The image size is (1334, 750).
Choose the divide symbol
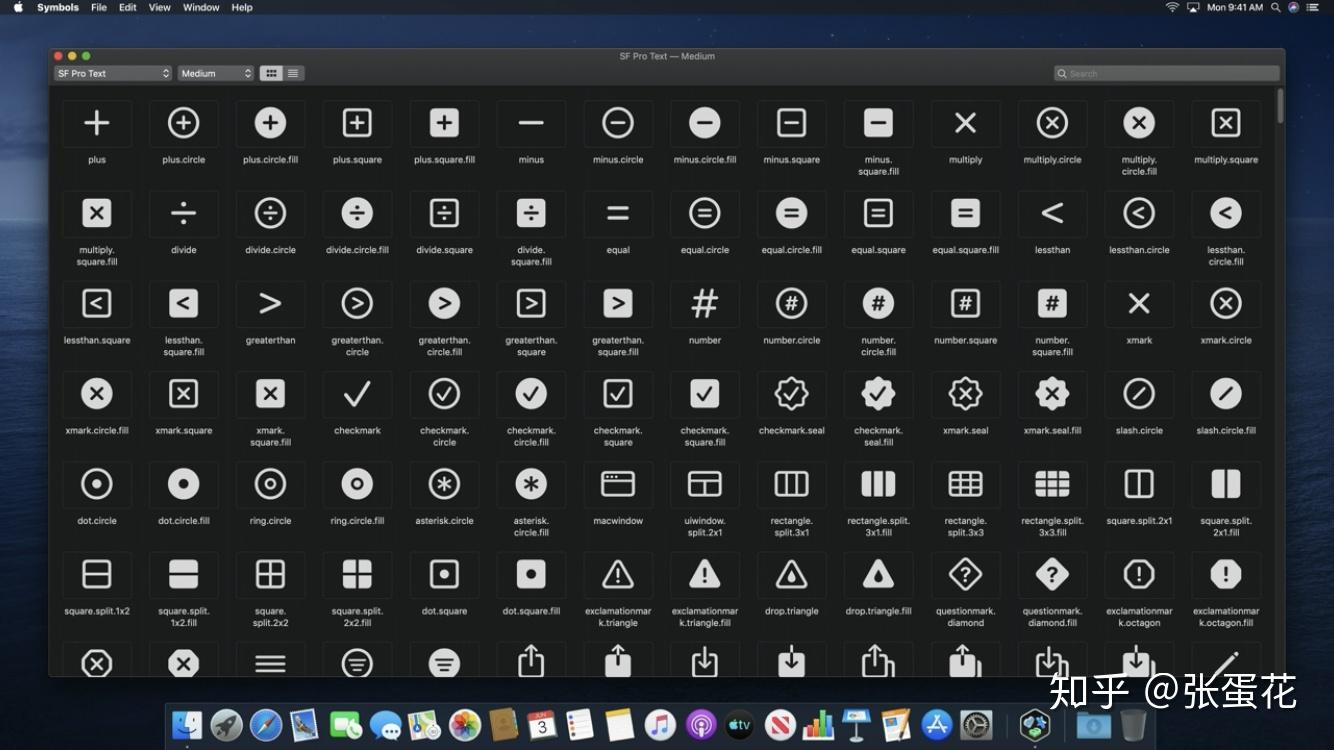pos(183,213)
